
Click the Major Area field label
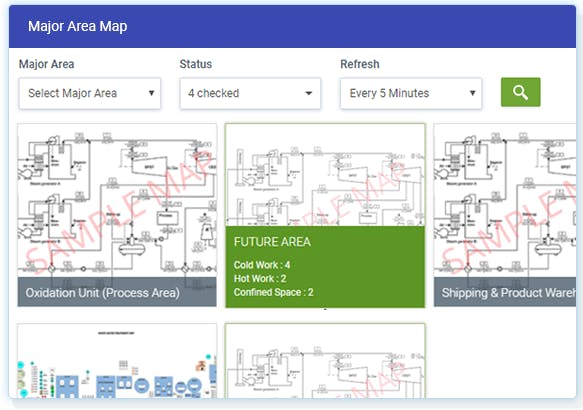coord(46,64)
